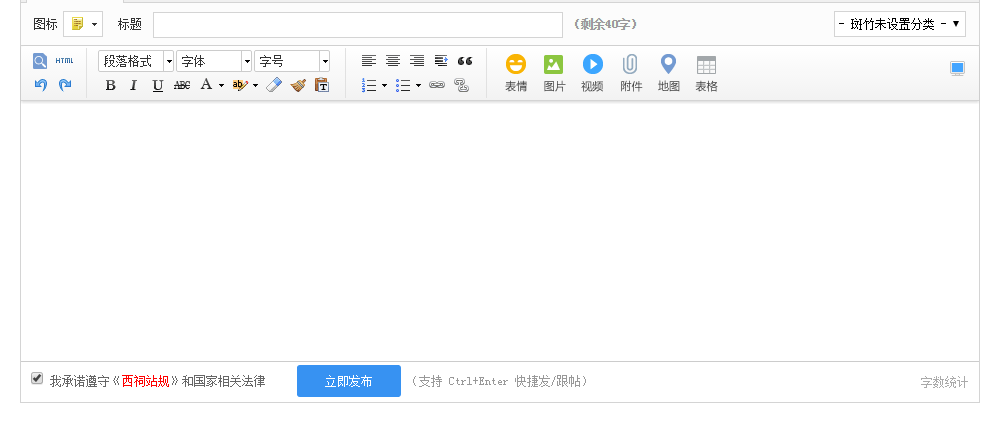Select the eraser clear-formatting tool
The width and height of the screenshot is (991, 431).
[274, 86]
